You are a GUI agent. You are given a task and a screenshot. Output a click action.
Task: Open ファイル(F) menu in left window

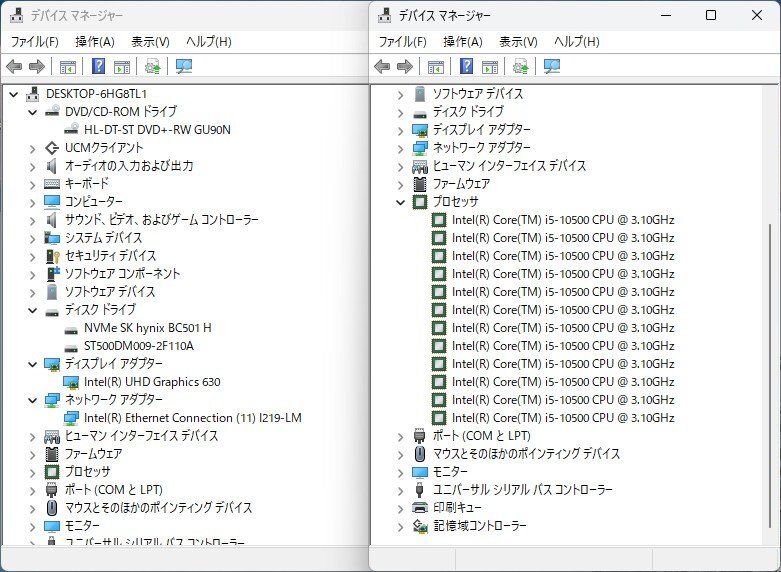pyautogui.click(x=34, y=42)
